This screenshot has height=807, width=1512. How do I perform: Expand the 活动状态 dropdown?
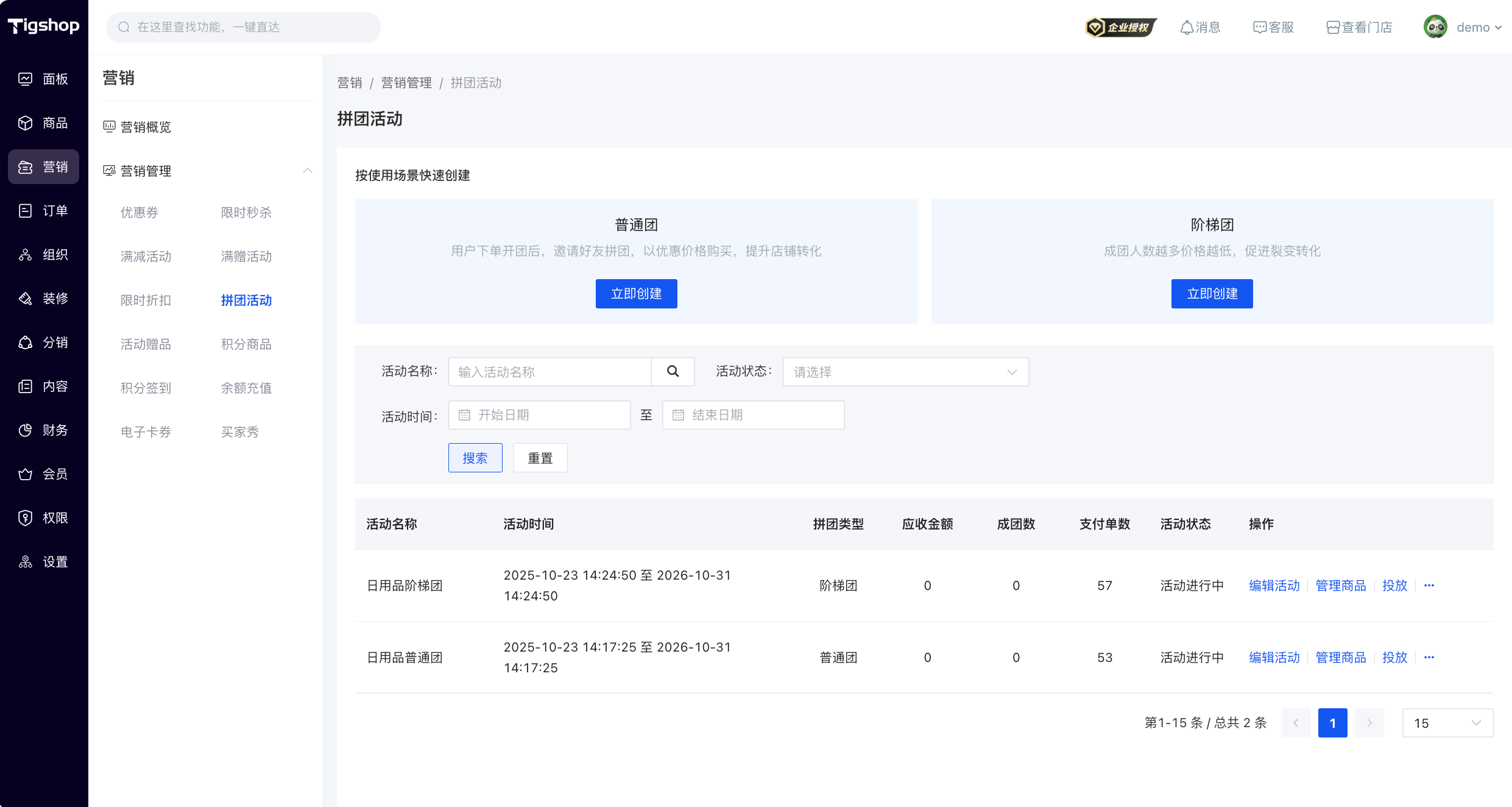(905, 372)
